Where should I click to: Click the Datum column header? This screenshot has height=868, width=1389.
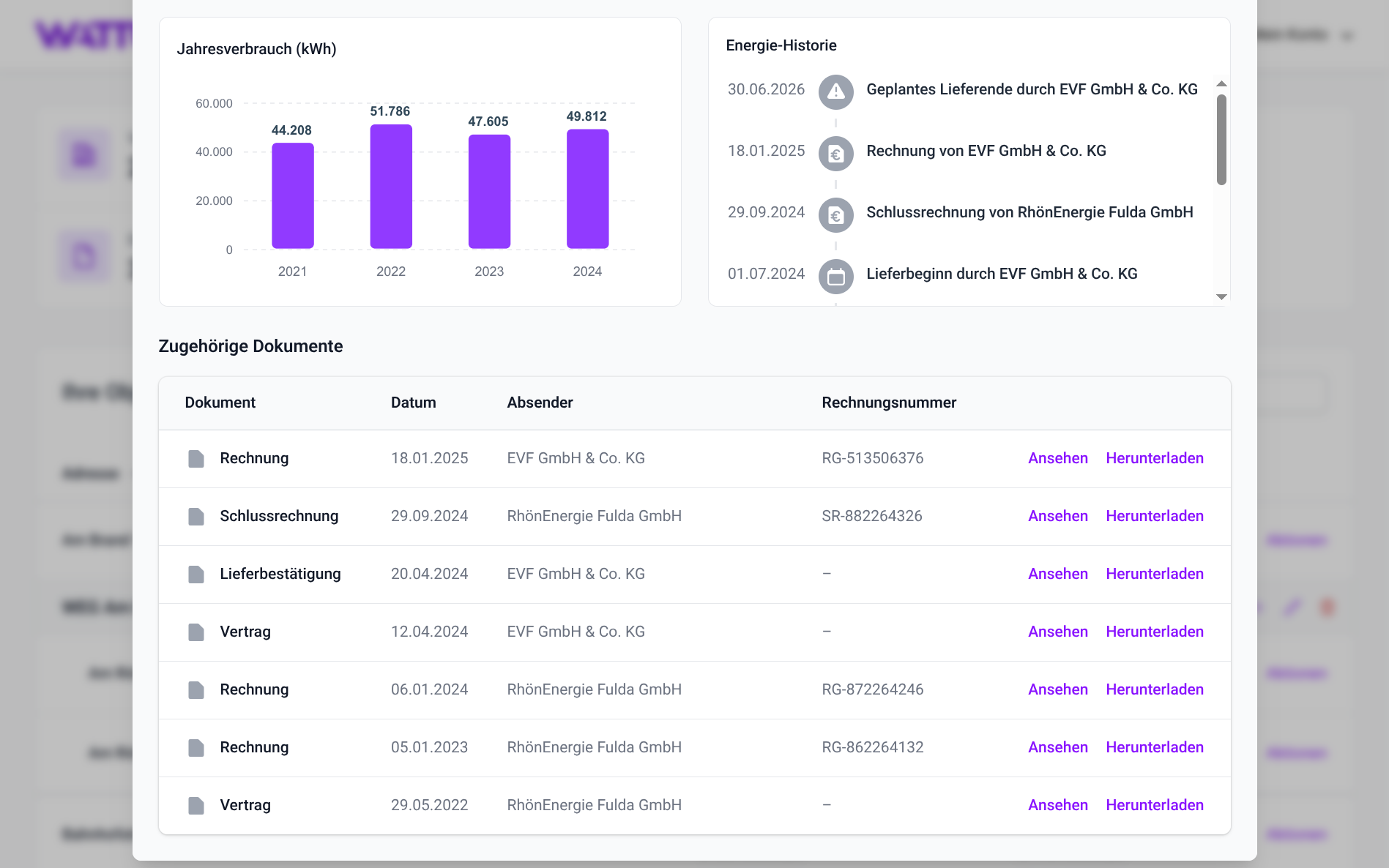(x=413, y=403)
